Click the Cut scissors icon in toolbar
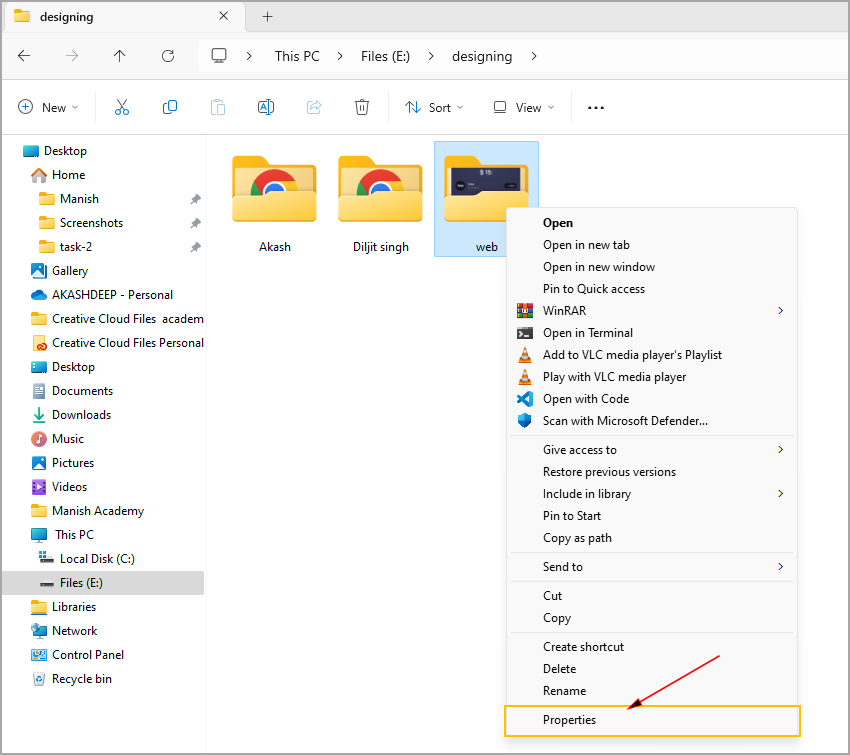Screen dimensions: 850x755 pyautogui.click(x=122, y=108)
